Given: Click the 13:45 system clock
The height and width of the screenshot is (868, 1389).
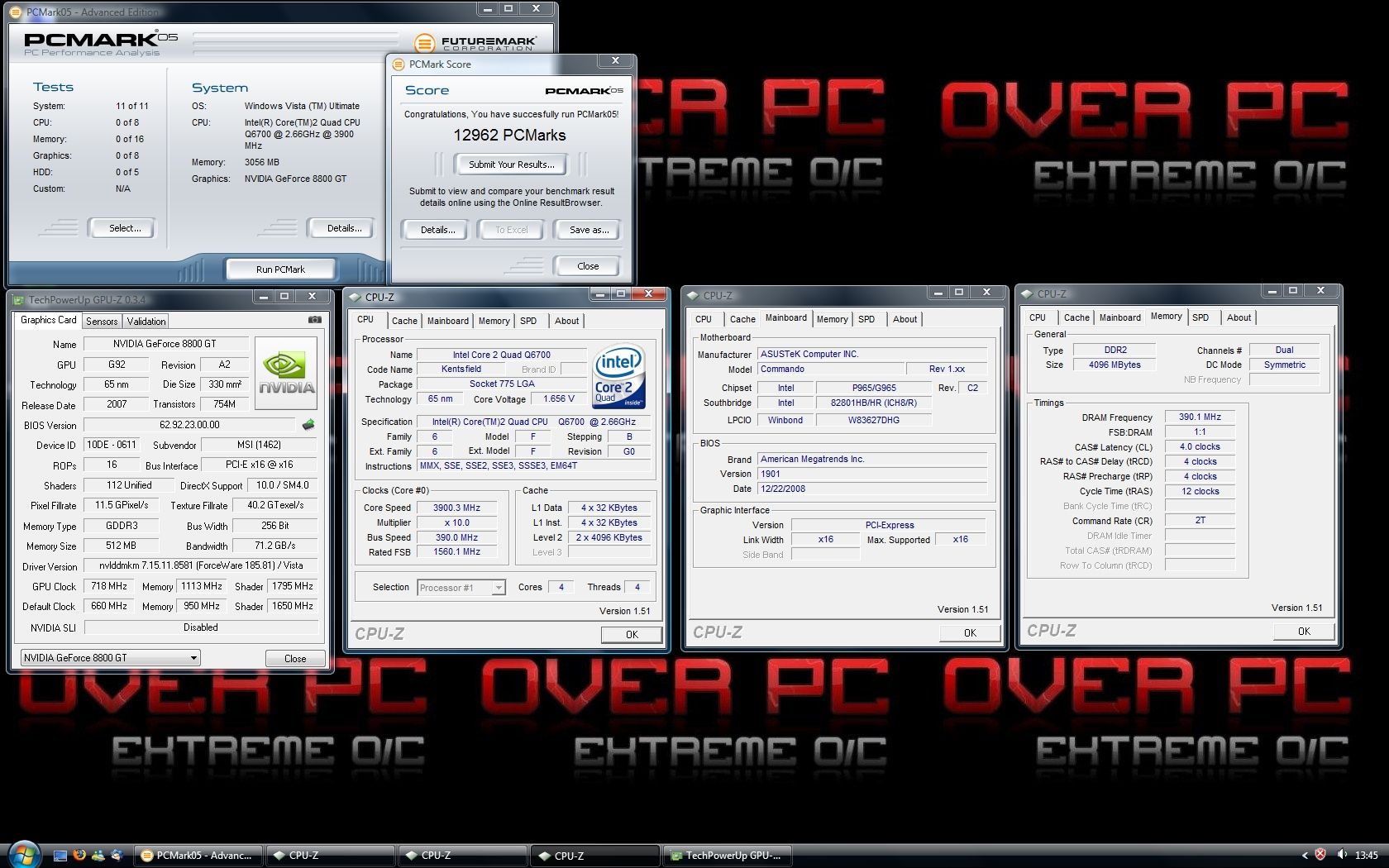Looking at the screenshot, I should pyautogui.click(x=1367, y=855).
